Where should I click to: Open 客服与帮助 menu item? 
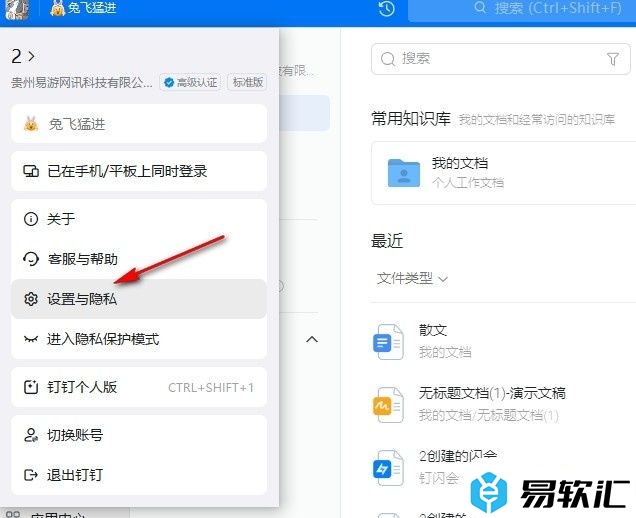coord(139,259)
